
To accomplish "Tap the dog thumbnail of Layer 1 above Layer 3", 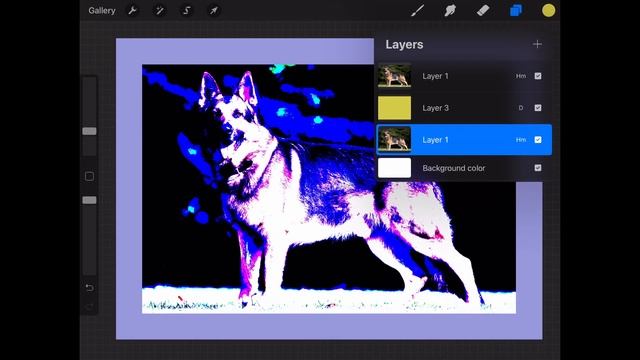I will coord(394,76).
